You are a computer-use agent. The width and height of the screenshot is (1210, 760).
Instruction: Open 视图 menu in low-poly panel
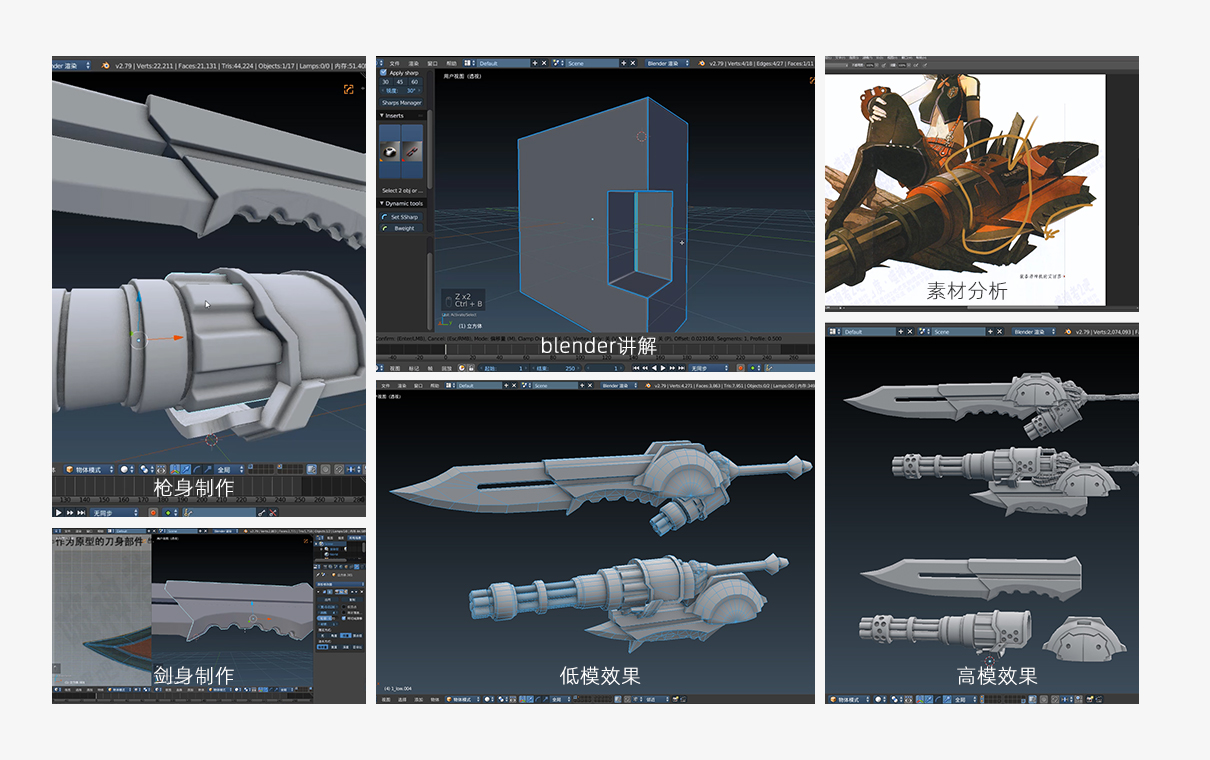click(384, 699)
